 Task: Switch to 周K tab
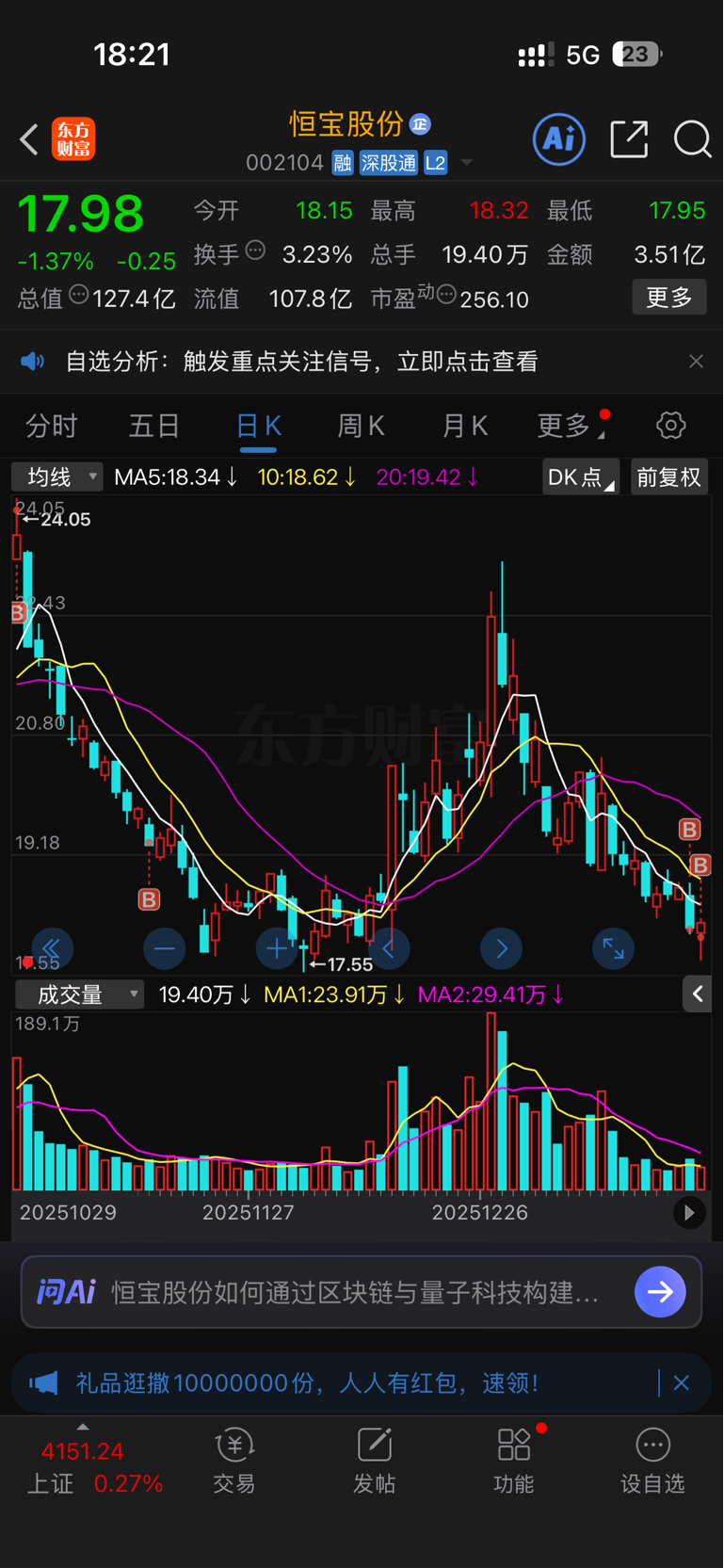[x=362, y=427]
